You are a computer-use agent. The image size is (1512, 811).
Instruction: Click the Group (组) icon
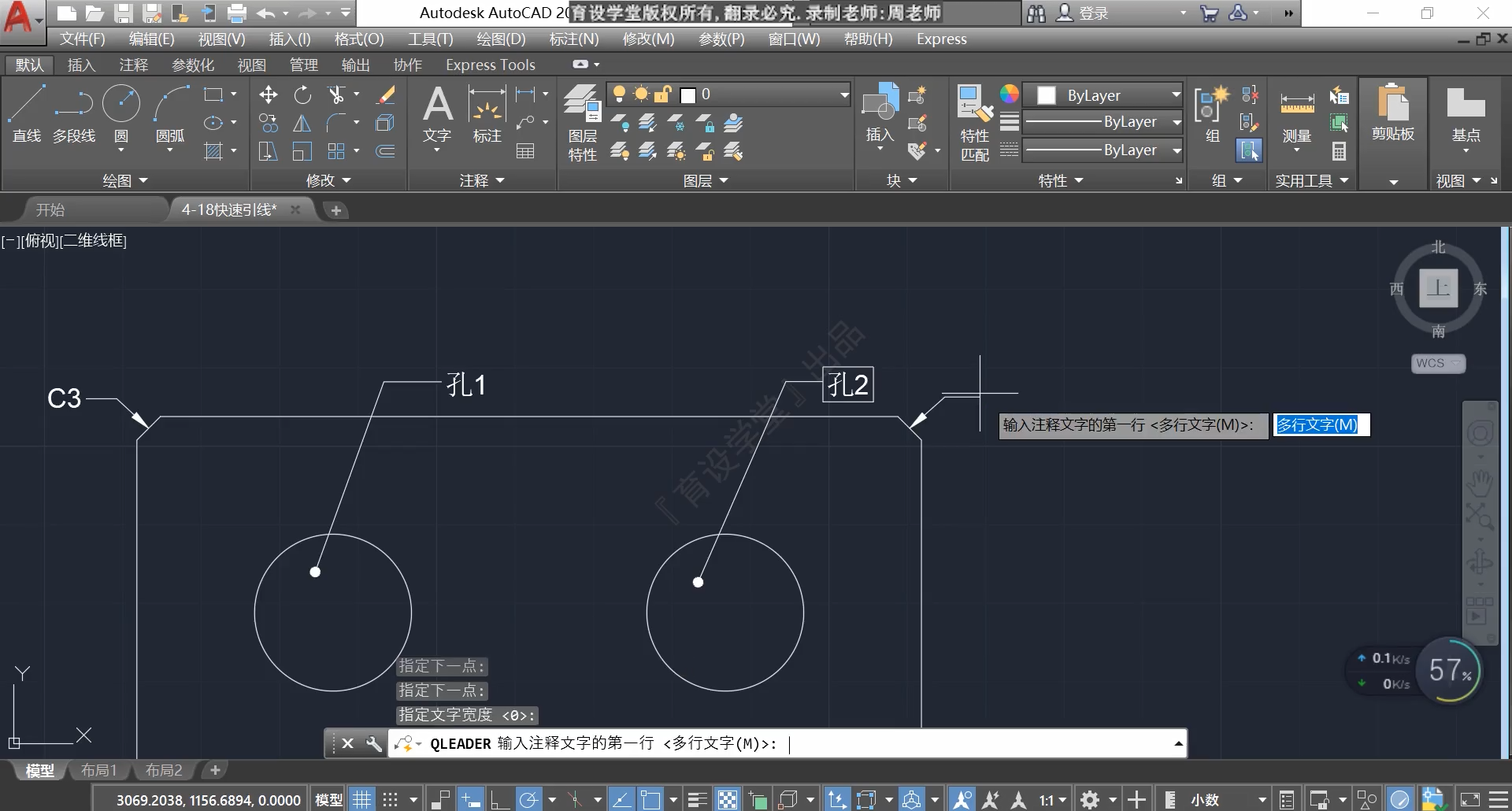tap(1212, 114)
